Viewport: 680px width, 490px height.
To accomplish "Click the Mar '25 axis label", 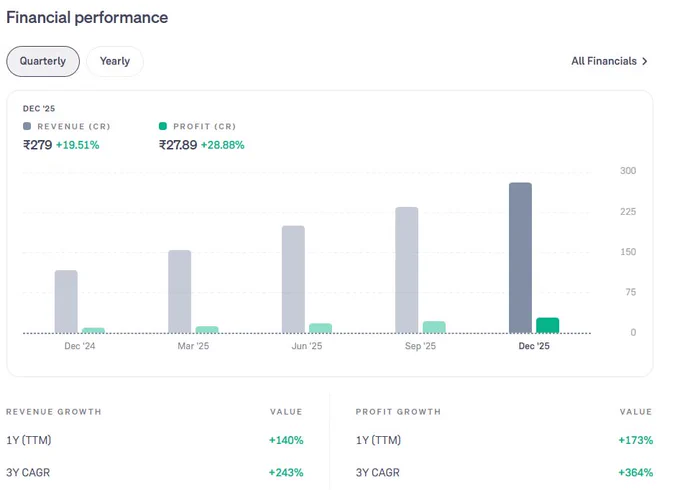I will point(193,346).
